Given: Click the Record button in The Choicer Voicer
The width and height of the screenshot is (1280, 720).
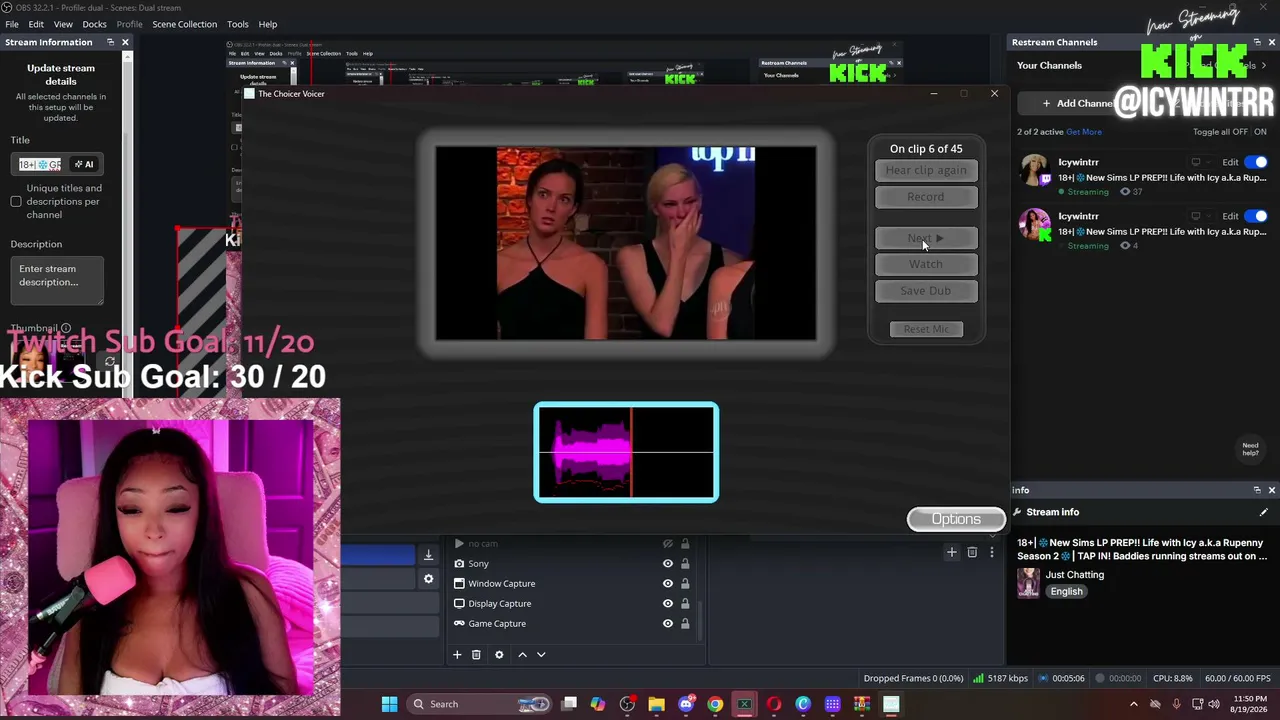Looking at the screenshot, I should [x=926, y=197].
